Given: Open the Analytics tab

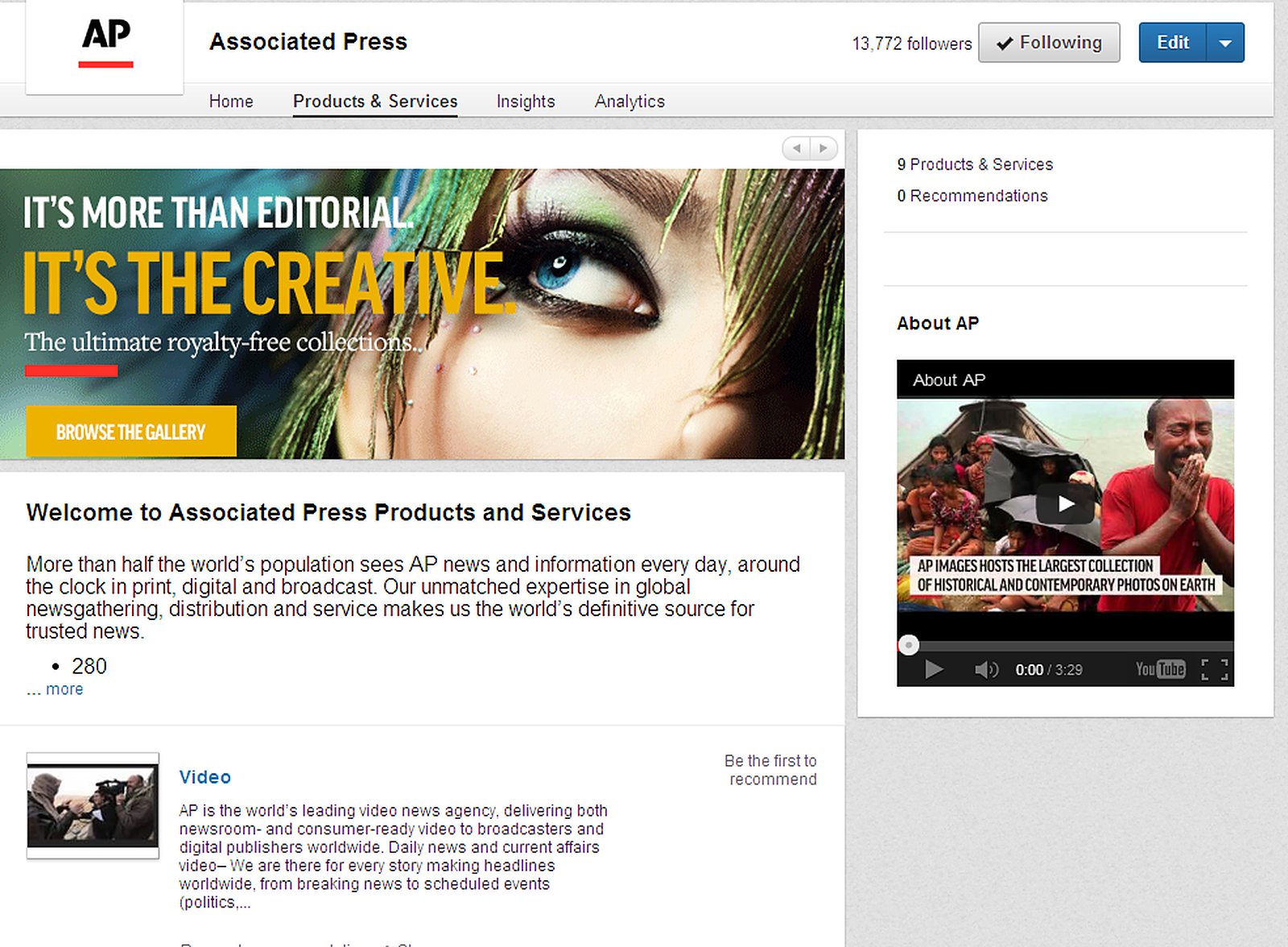Looking at the screenshot, I should [630, 101].
